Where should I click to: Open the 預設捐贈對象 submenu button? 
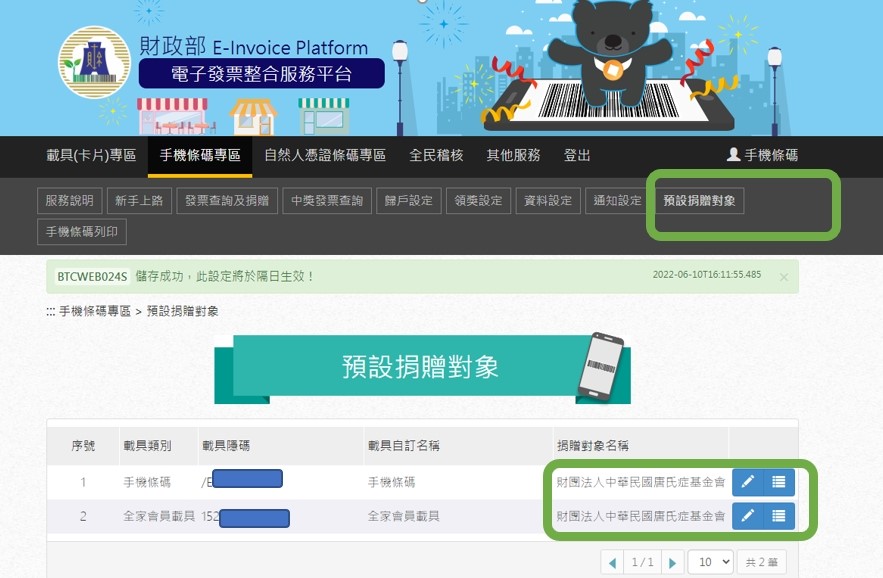coord(699,201)
